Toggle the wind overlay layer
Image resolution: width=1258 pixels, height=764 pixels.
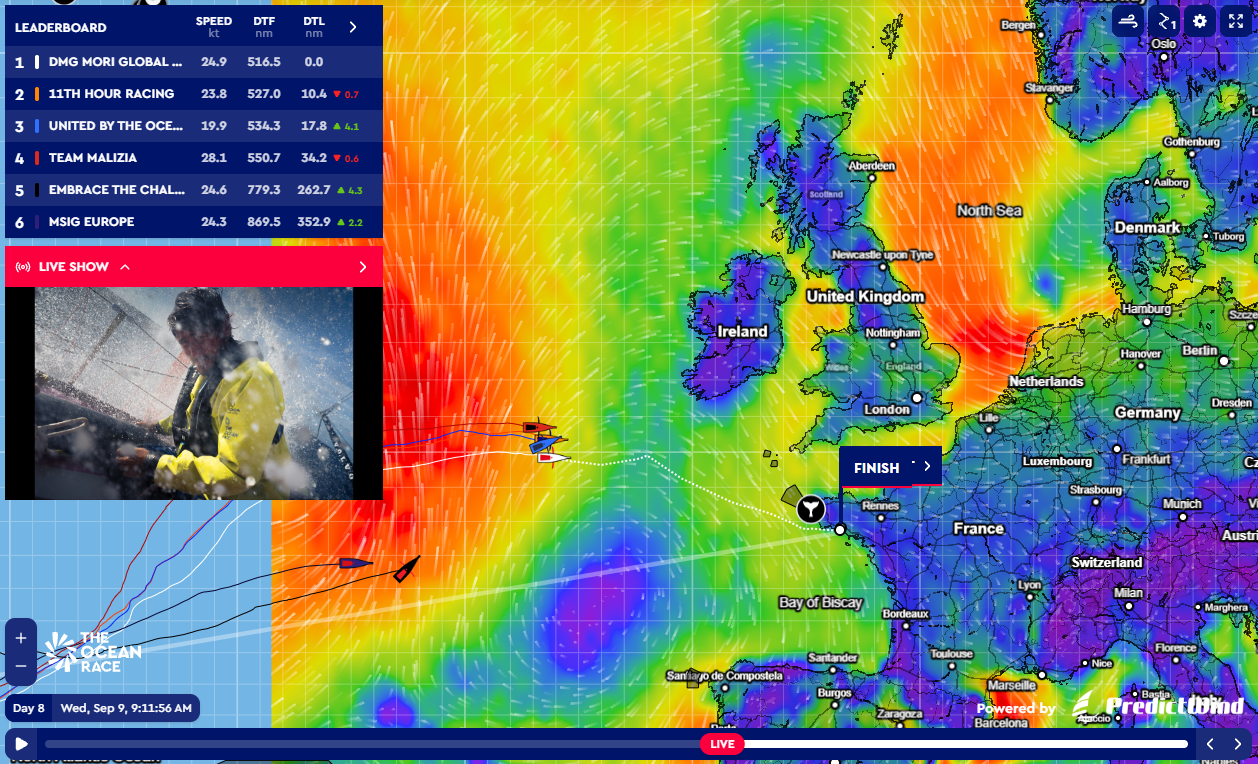(x=1129, y=21)
